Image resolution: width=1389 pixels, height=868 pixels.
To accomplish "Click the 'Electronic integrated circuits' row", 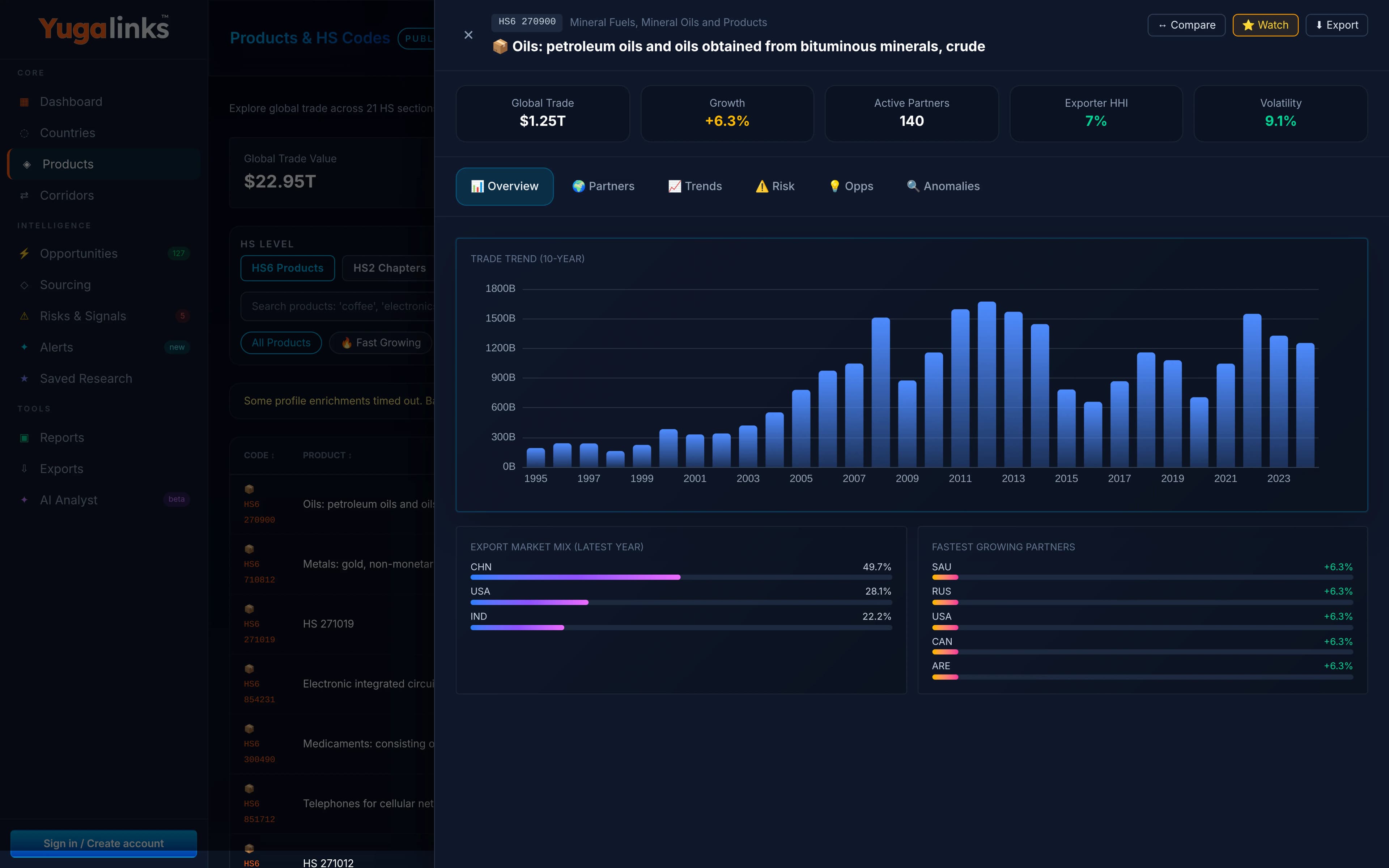I will (332, 684).
